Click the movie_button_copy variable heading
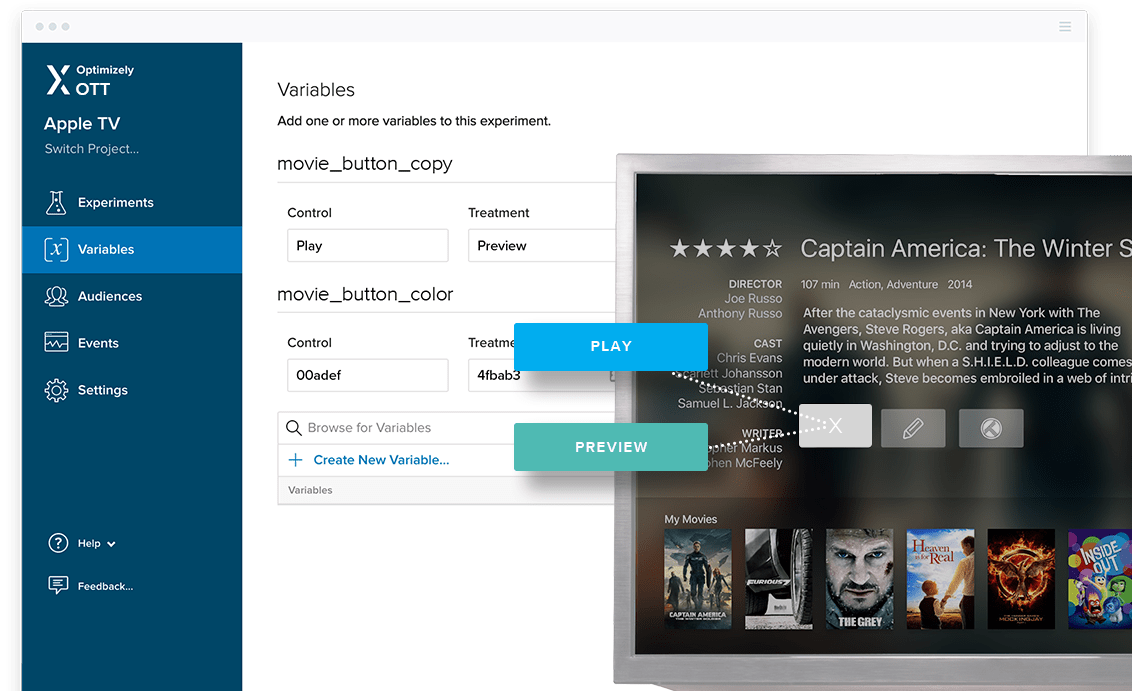Viewport: 1132px width, 691px height. coord(365,164)
